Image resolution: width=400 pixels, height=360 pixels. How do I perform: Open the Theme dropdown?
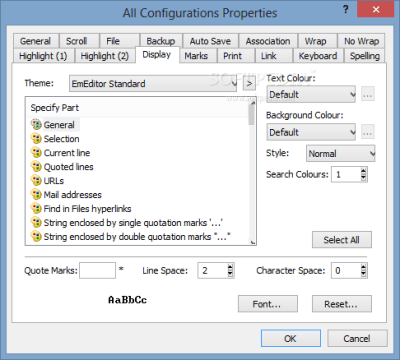[153, 83]
